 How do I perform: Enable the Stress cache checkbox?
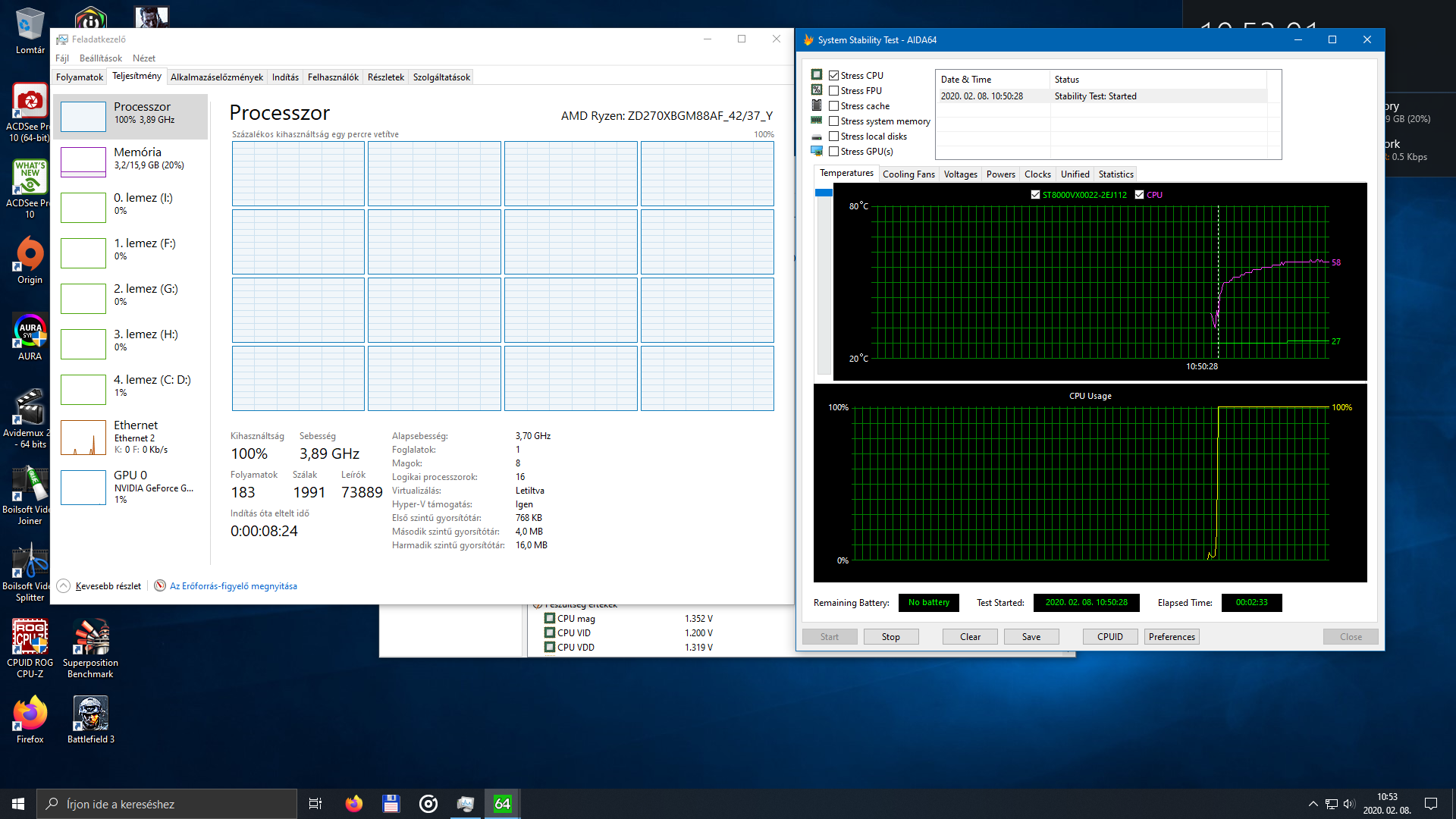pyautogui.click(x=833, y=106)
